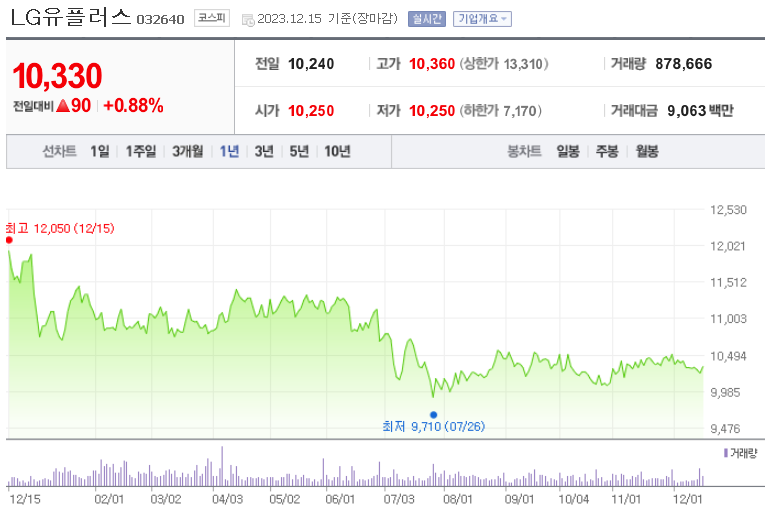
Task: Click the stock code 032640
Action: (161, 20)
